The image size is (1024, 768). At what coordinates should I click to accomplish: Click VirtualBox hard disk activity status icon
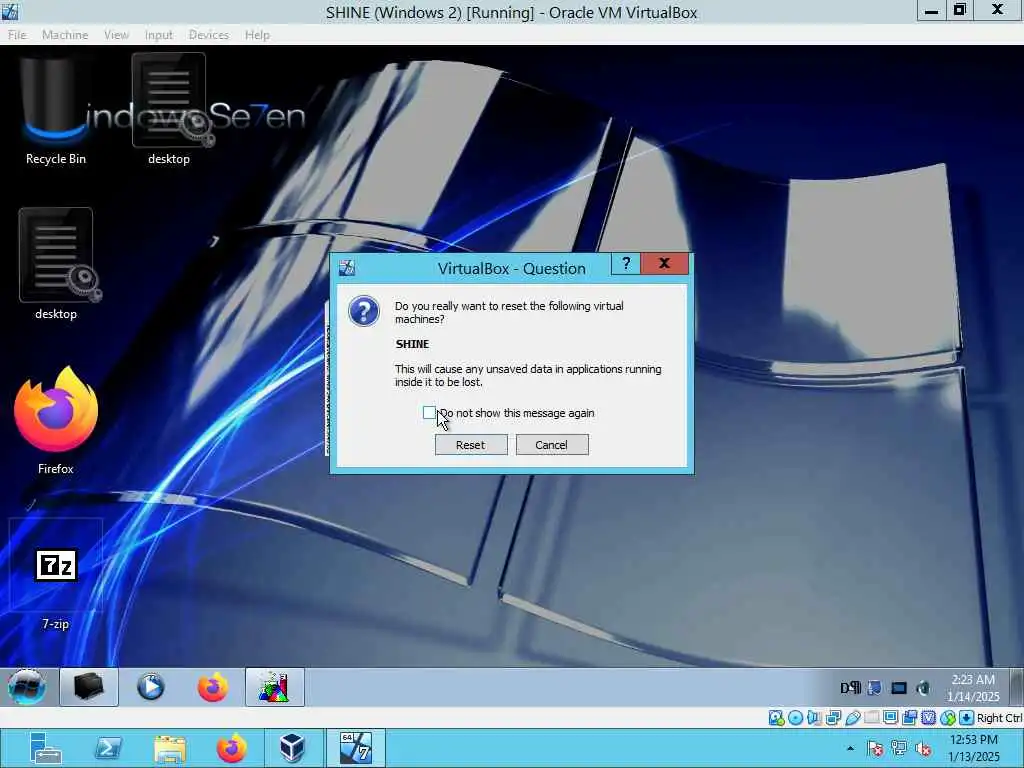coord(776,718)
